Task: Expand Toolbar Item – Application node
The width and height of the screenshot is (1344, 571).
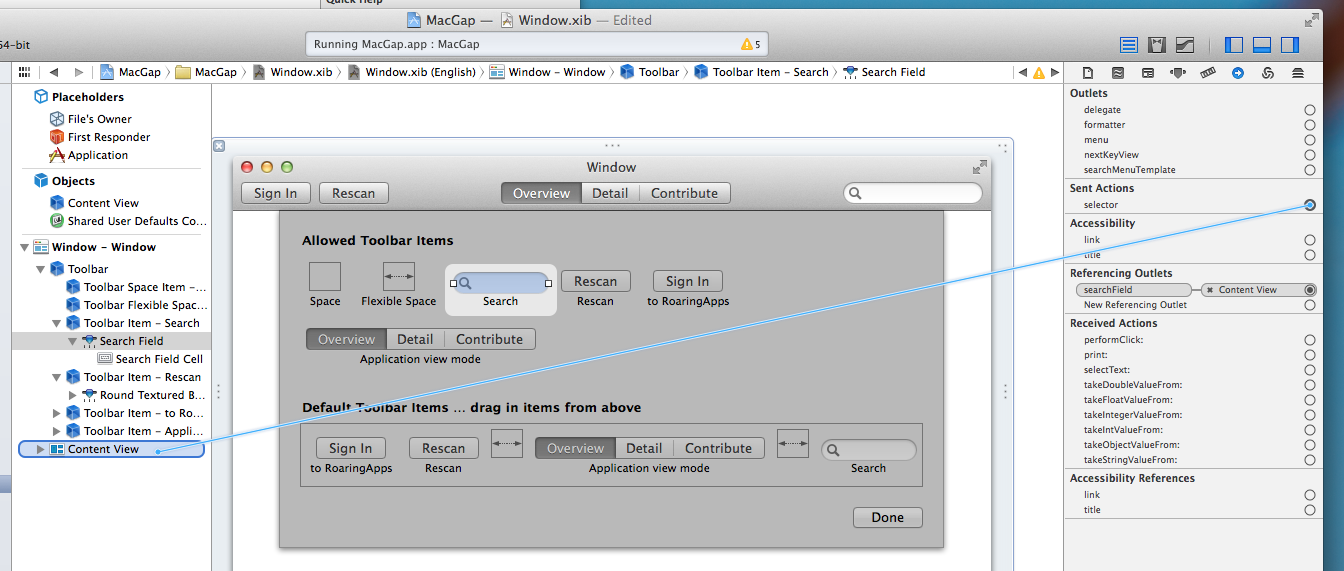Action: click(x=57, y=431)
